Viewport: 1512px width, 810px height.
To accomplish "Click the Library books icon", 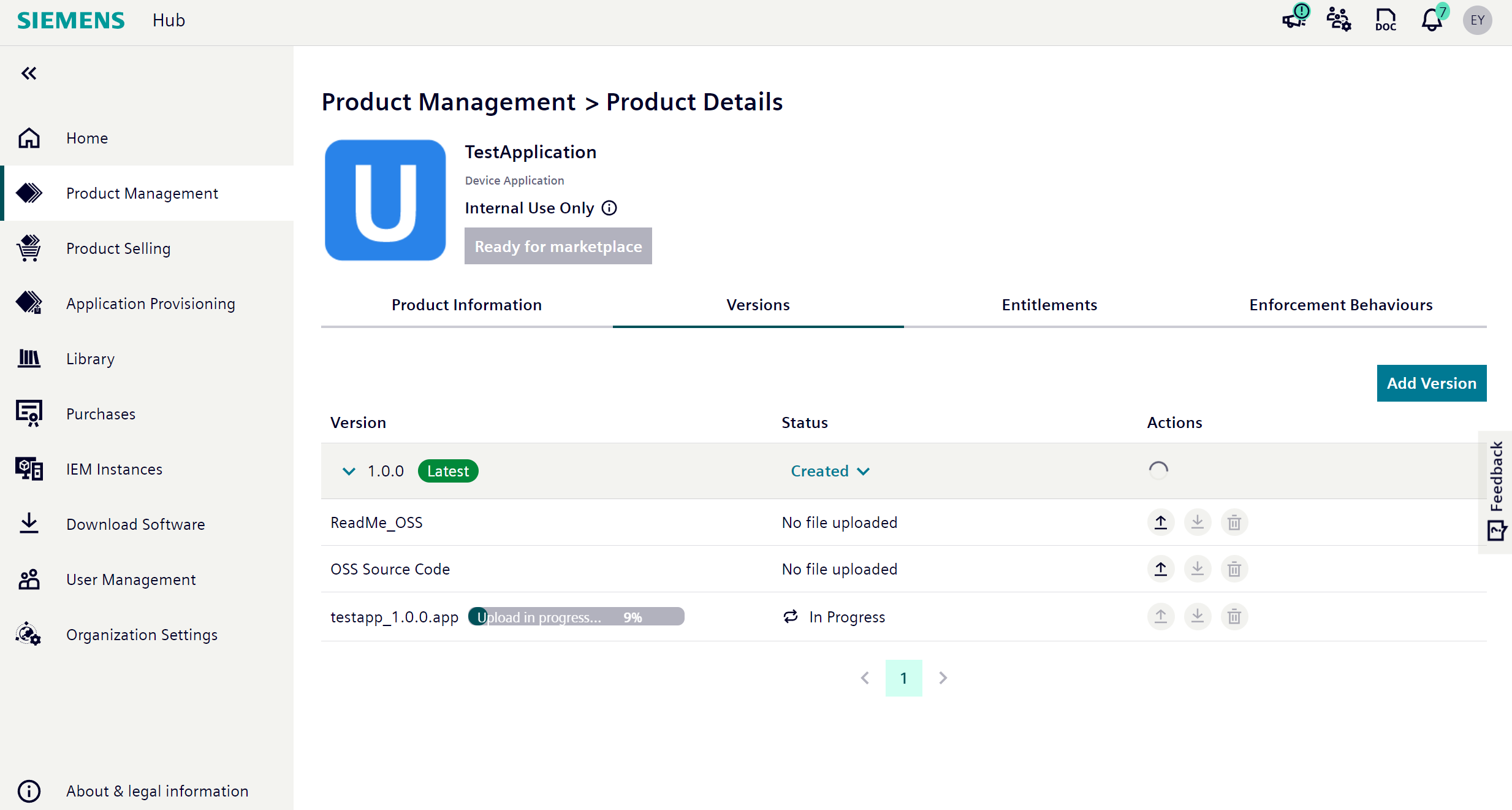I will [29, 358].
